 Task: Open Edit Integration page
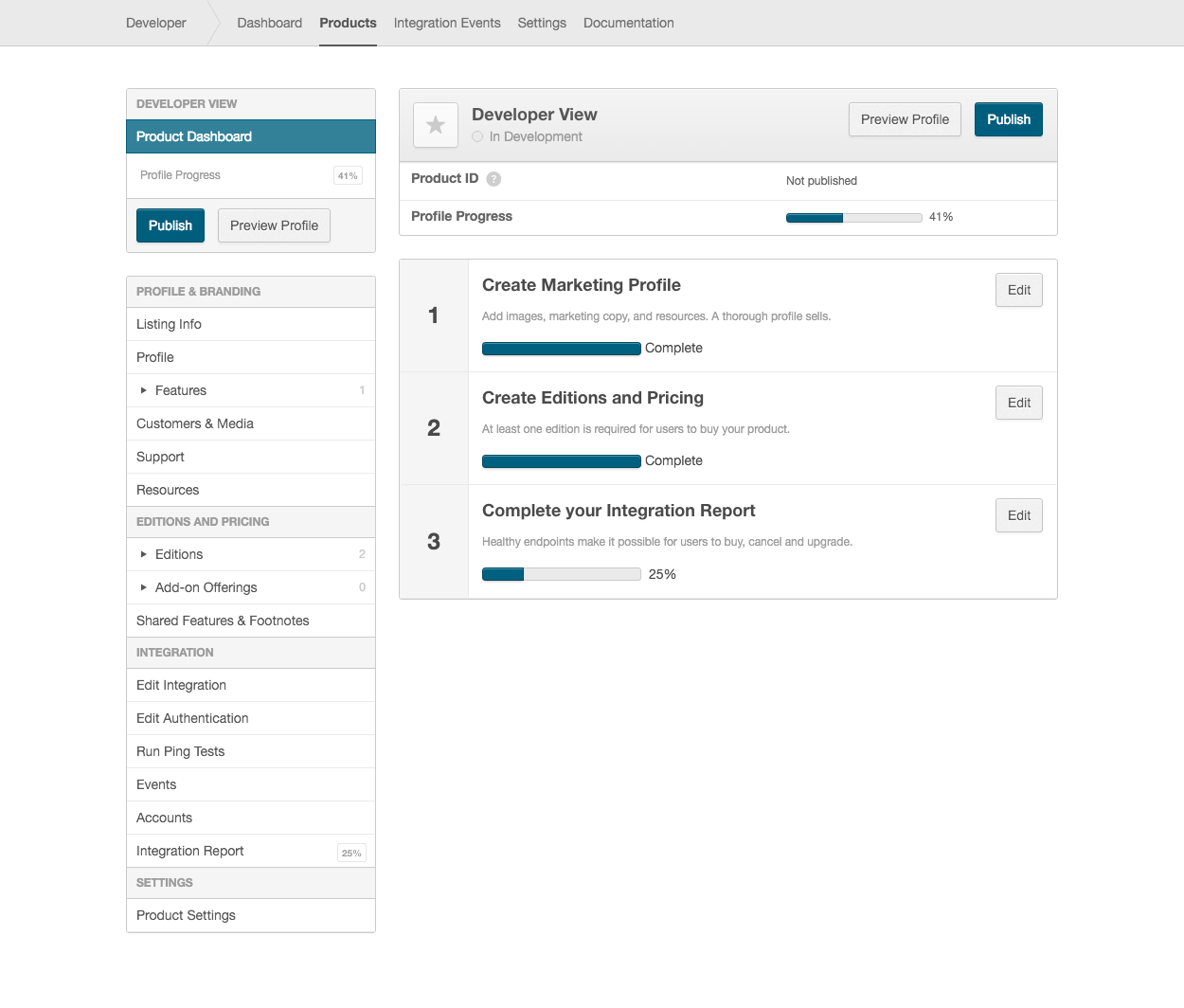(x=251, y=685)
